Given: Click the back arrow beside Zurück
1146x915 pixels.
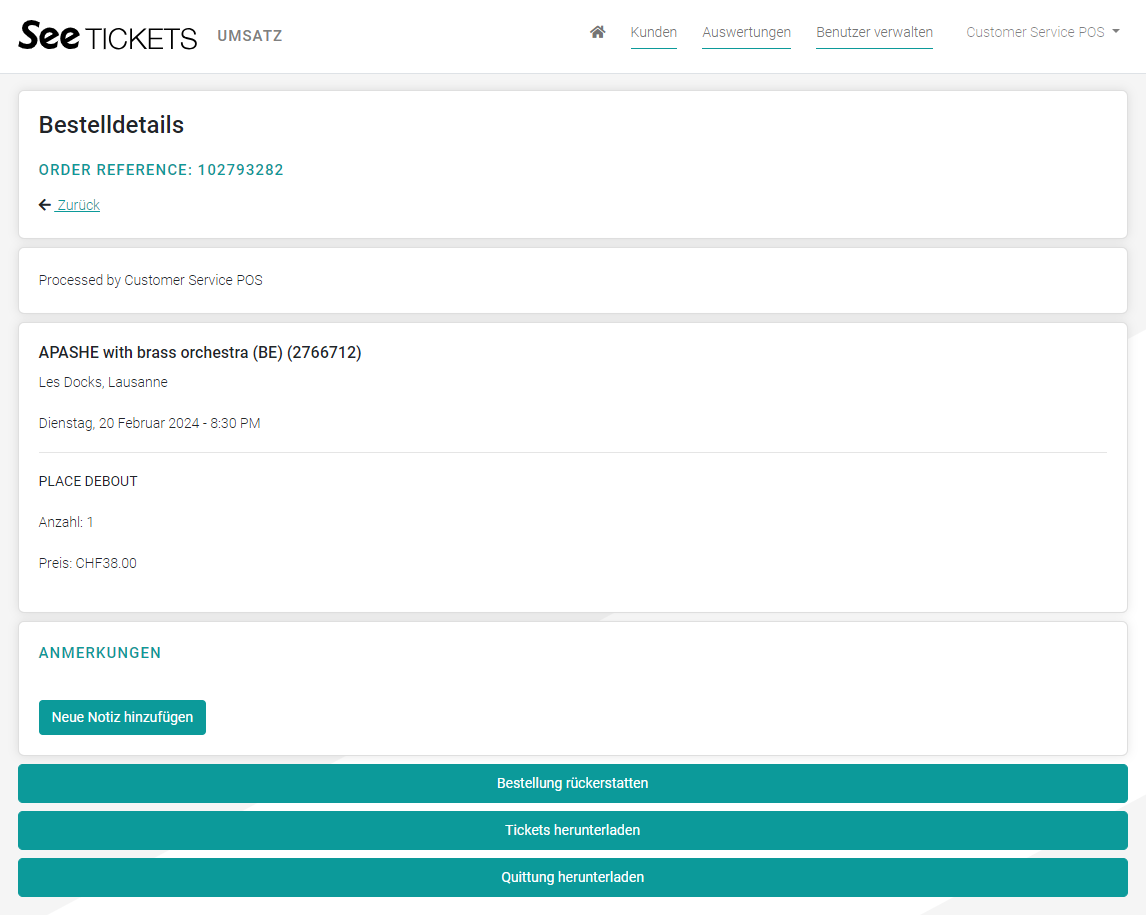Looking at the screenshot, I should pos(44,205).
